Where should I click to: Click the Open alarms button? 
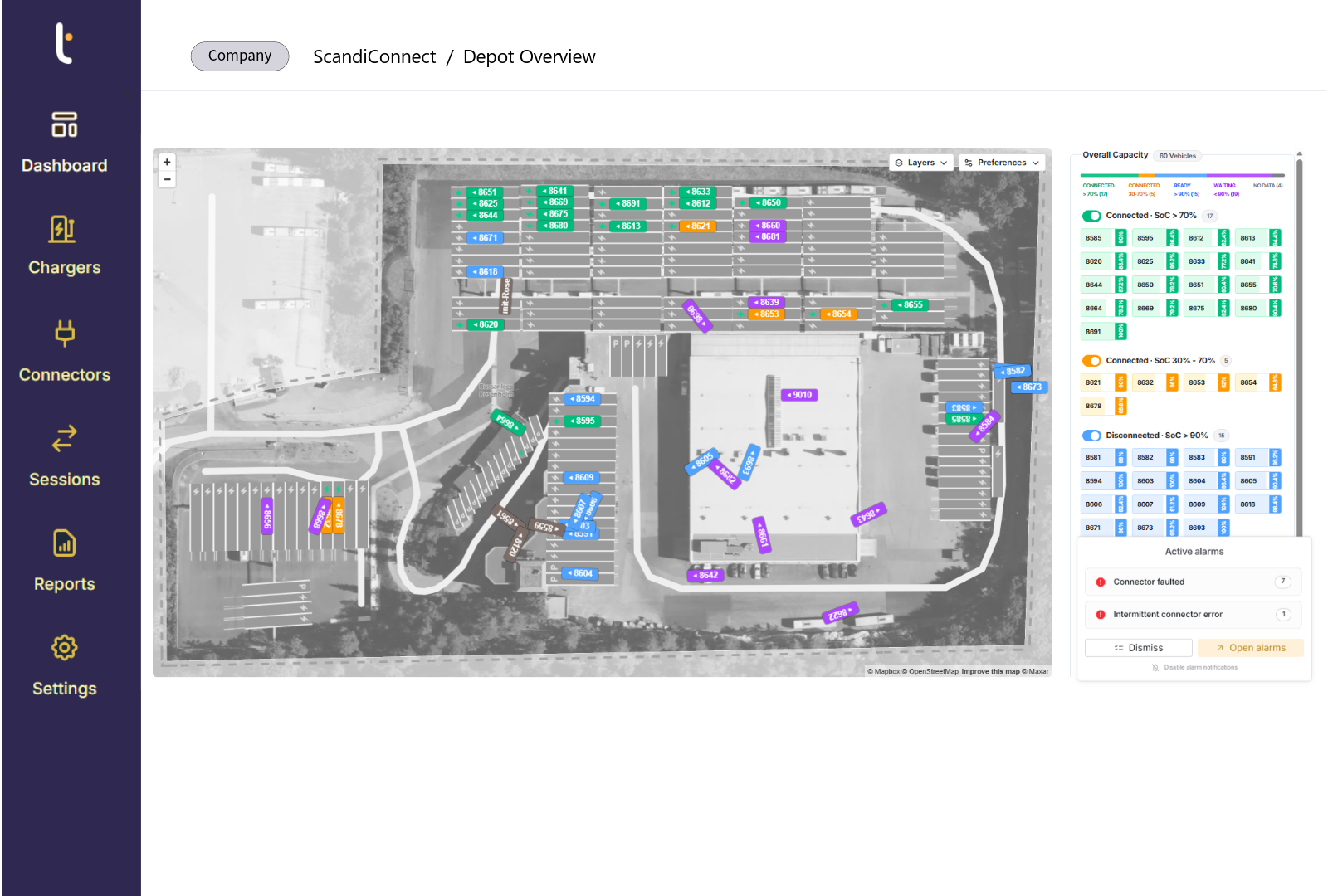(1251, 647)
